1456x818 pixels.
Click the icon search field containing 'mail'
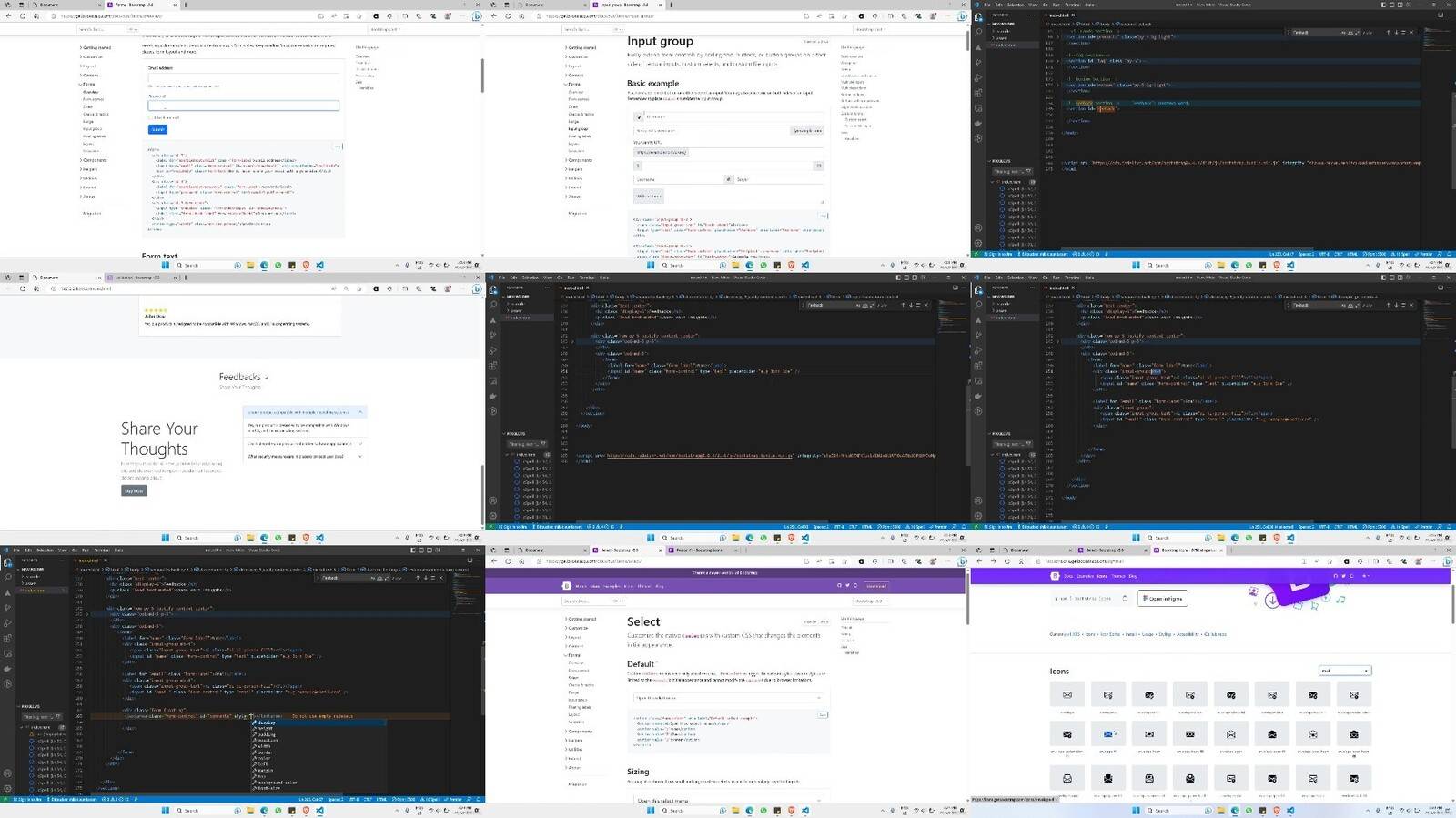[1341, 671]
